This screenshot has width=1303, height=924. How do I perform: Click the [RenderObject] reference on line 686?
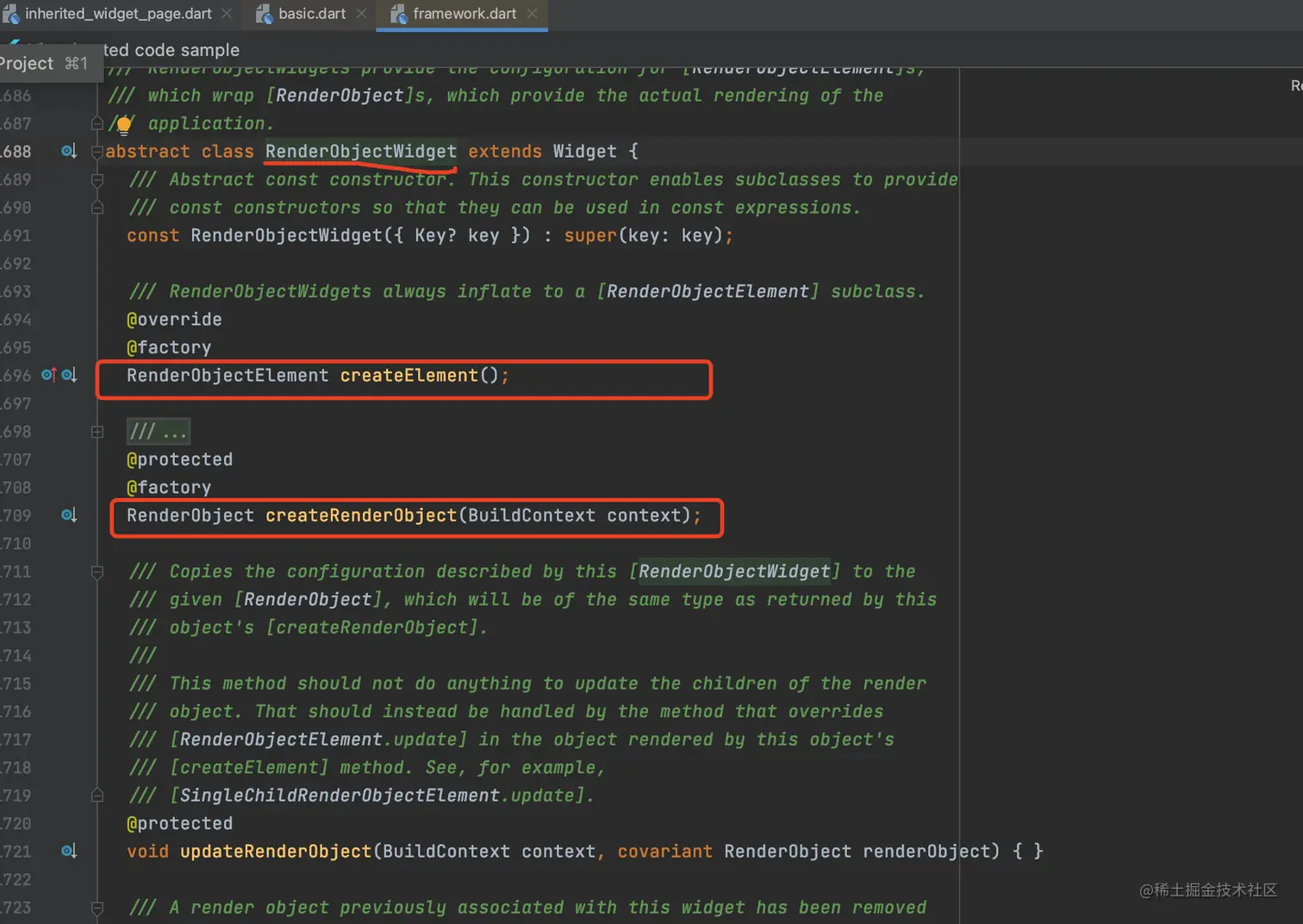(x=340, y=96)
